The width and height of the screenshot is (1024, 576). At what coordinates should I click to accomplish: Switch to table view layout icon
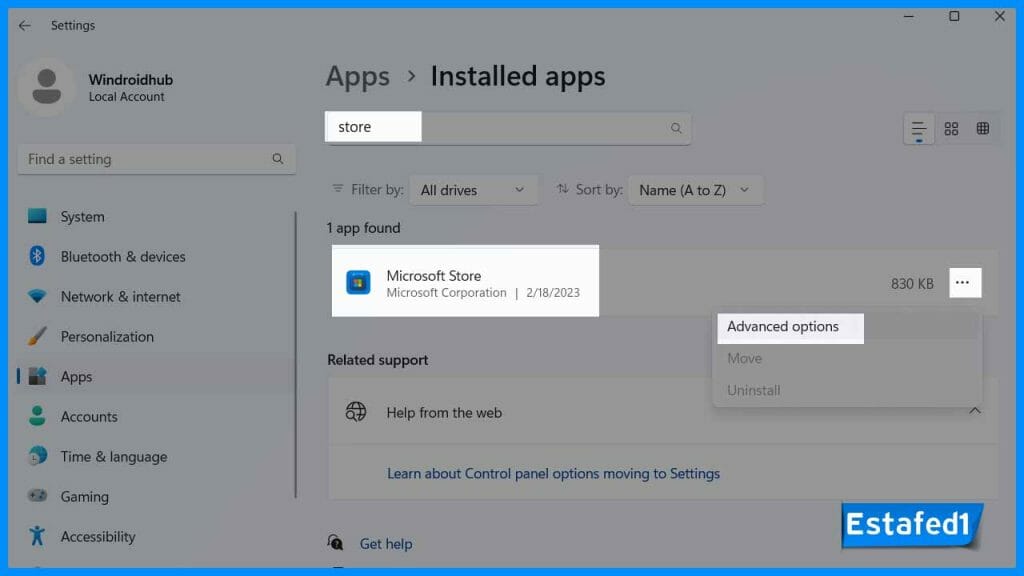click(x=983, y=129)
